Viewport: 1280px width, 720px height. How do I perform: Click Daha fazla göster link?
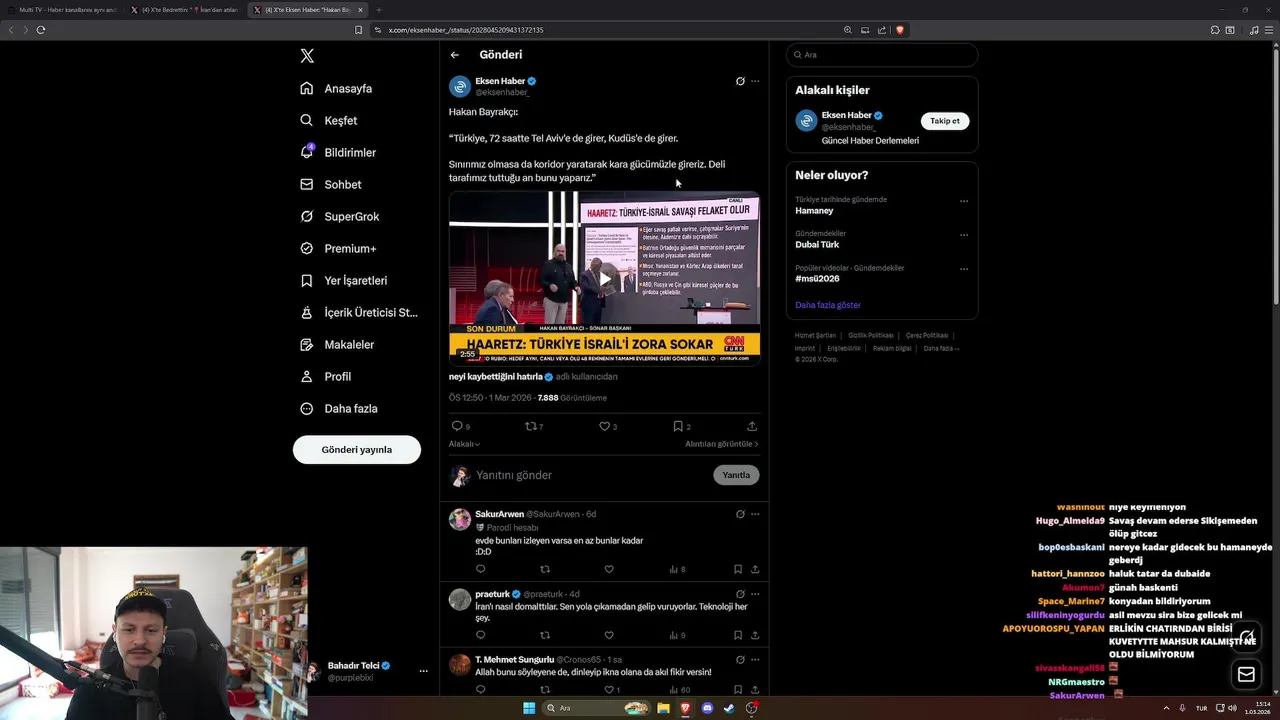point(828,305)
